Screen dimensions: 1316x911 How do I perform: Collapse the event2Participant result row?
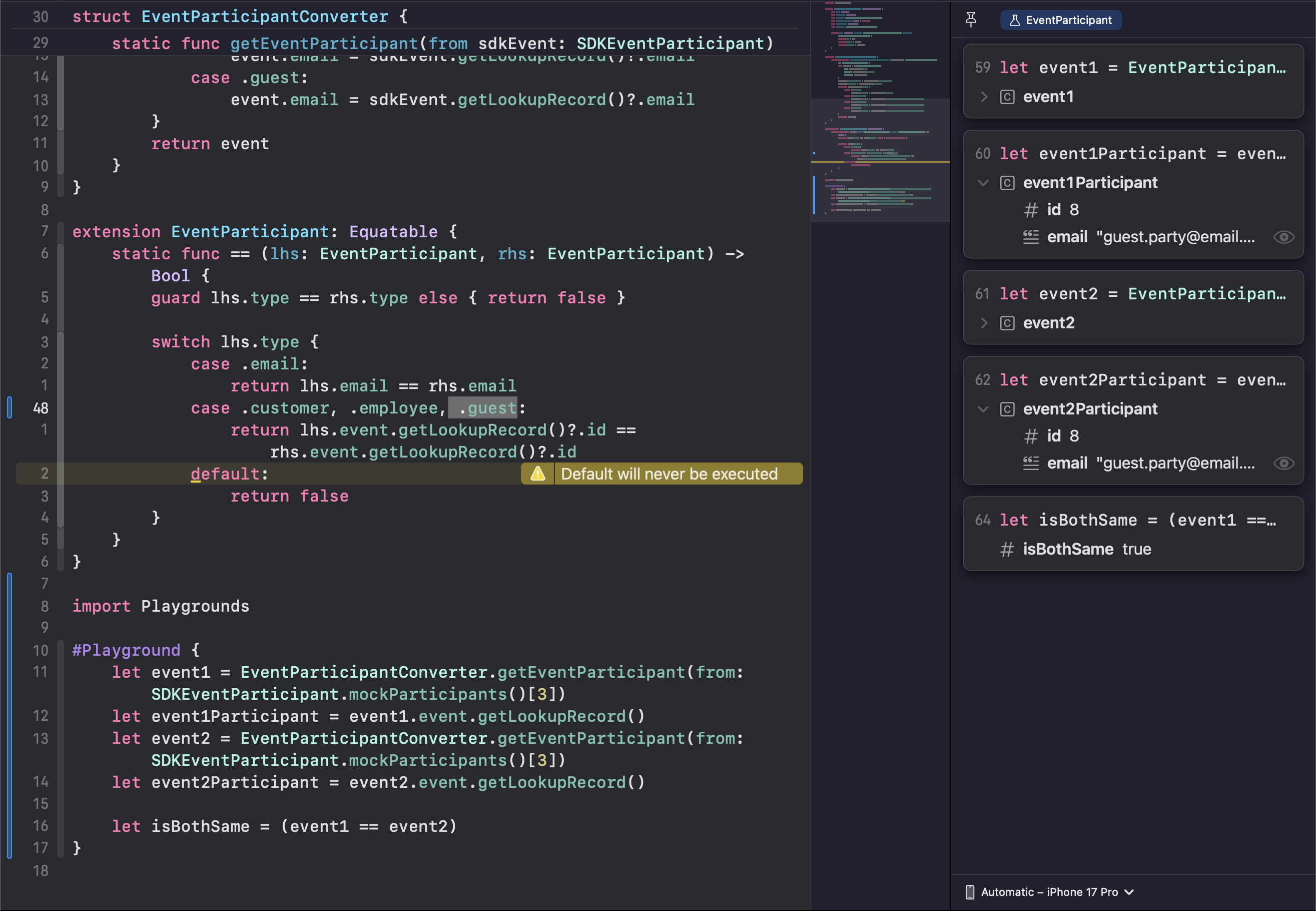point(983,409)
